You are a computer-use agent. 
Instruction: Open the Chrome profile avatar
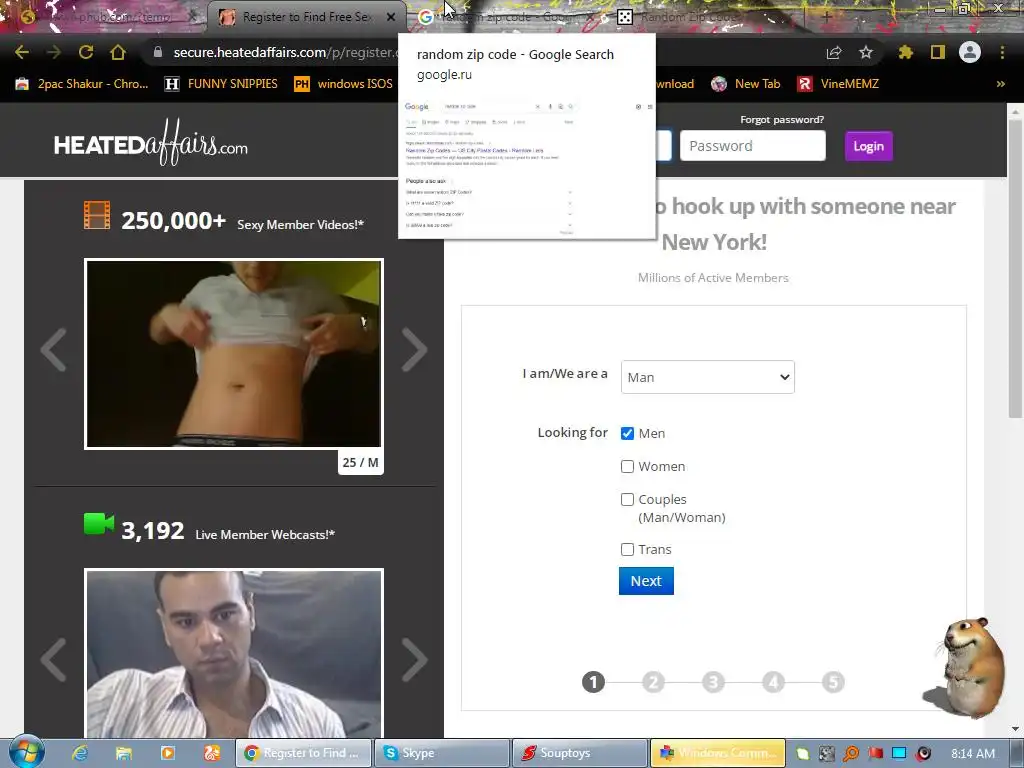coord(970,52)
